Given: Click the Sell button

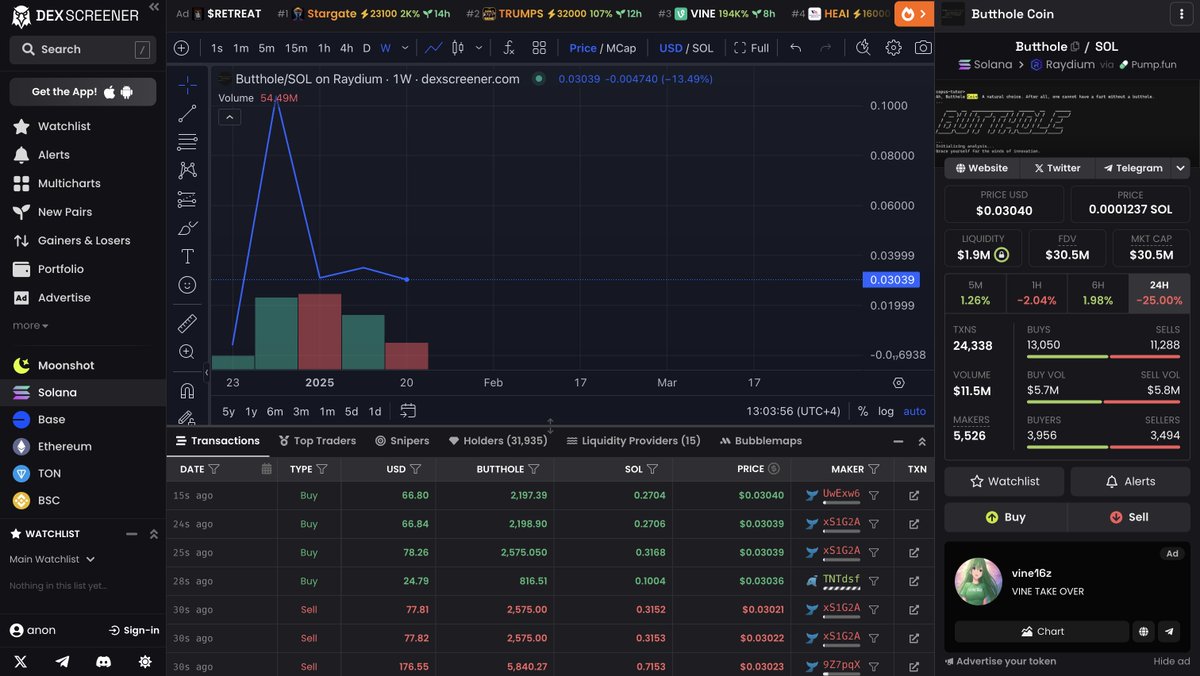Looking at the screenshot, I should (1129, 517).
